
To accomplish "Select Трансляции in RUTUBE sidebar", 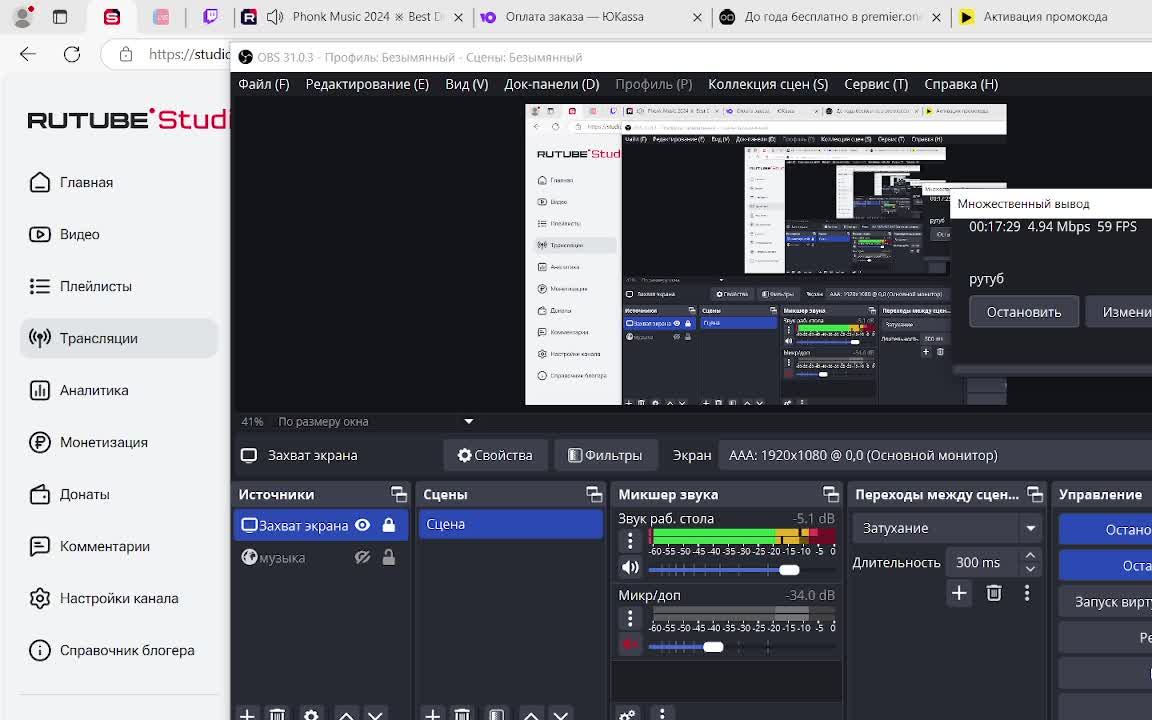I will [x=119, y=338].
